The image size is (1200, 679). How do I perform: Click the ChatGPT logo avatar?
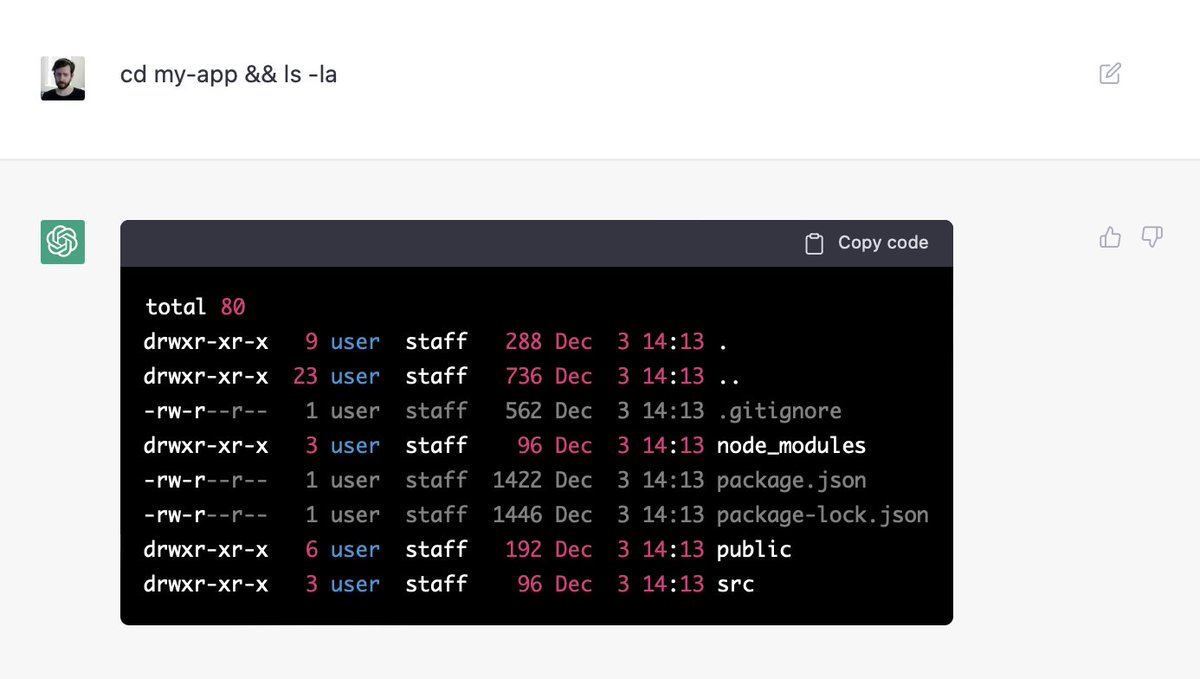tap(62, 242)
